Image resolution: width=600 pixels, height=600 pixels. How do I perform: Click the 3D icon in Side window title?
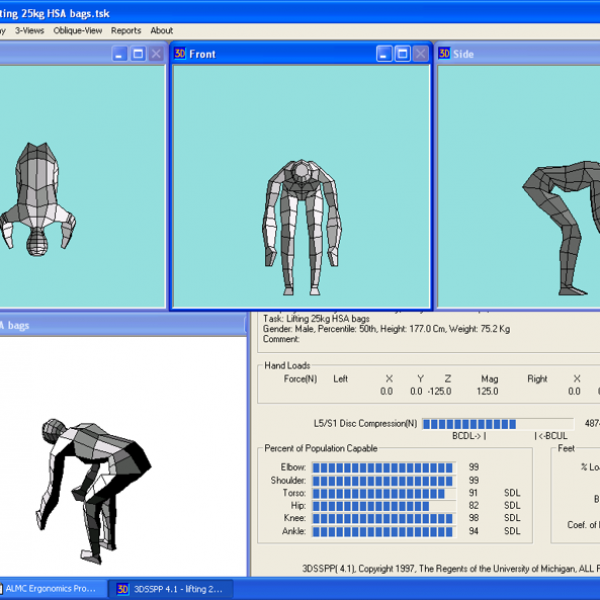coord(444,54)
